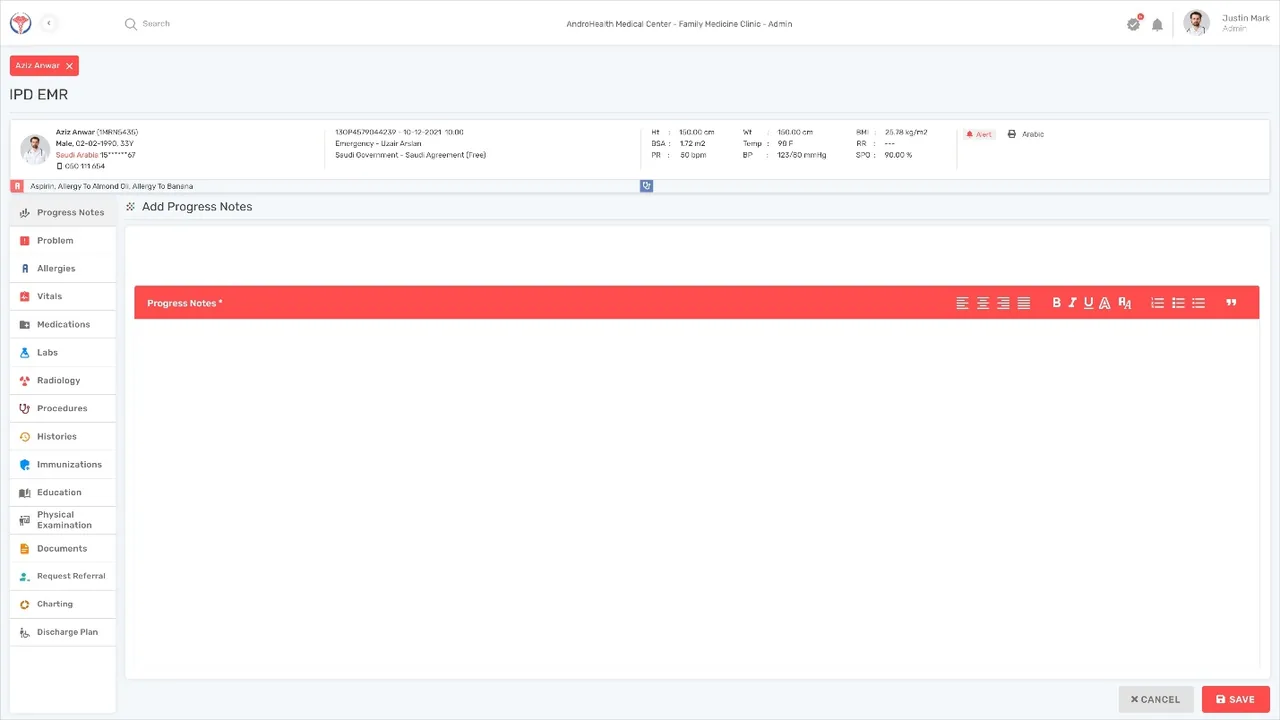Screen dimensions: 1280x720
Task: Click the search magnifier icon
Action: 130,23
